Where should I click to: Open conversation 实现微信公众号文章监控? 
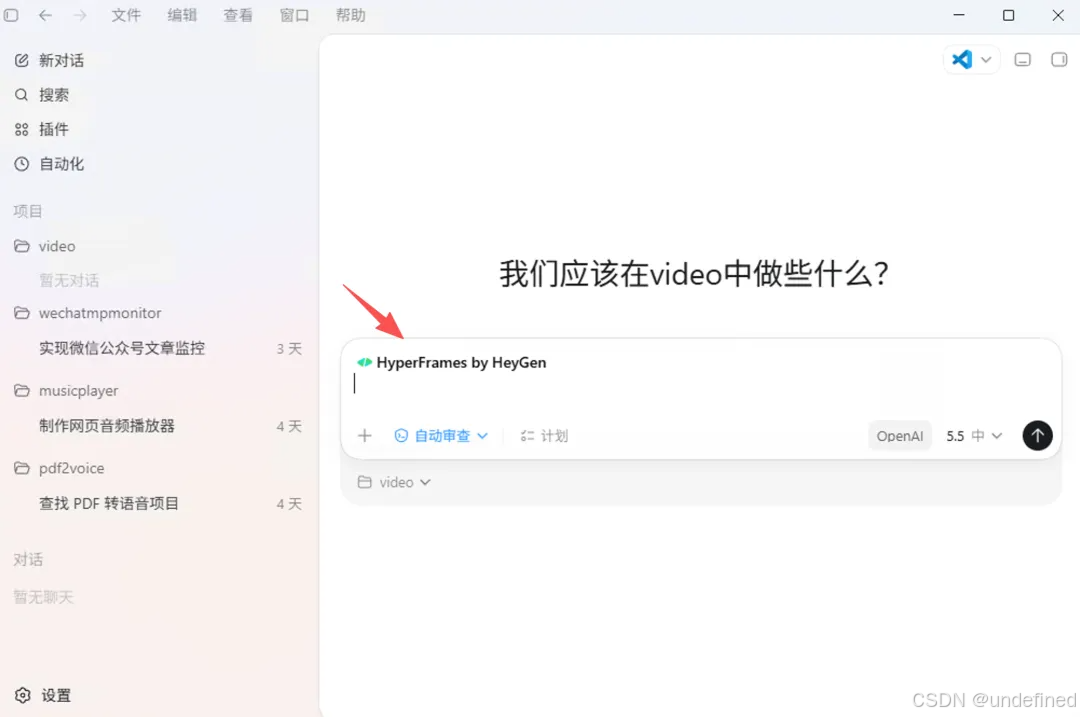[122, 349]
